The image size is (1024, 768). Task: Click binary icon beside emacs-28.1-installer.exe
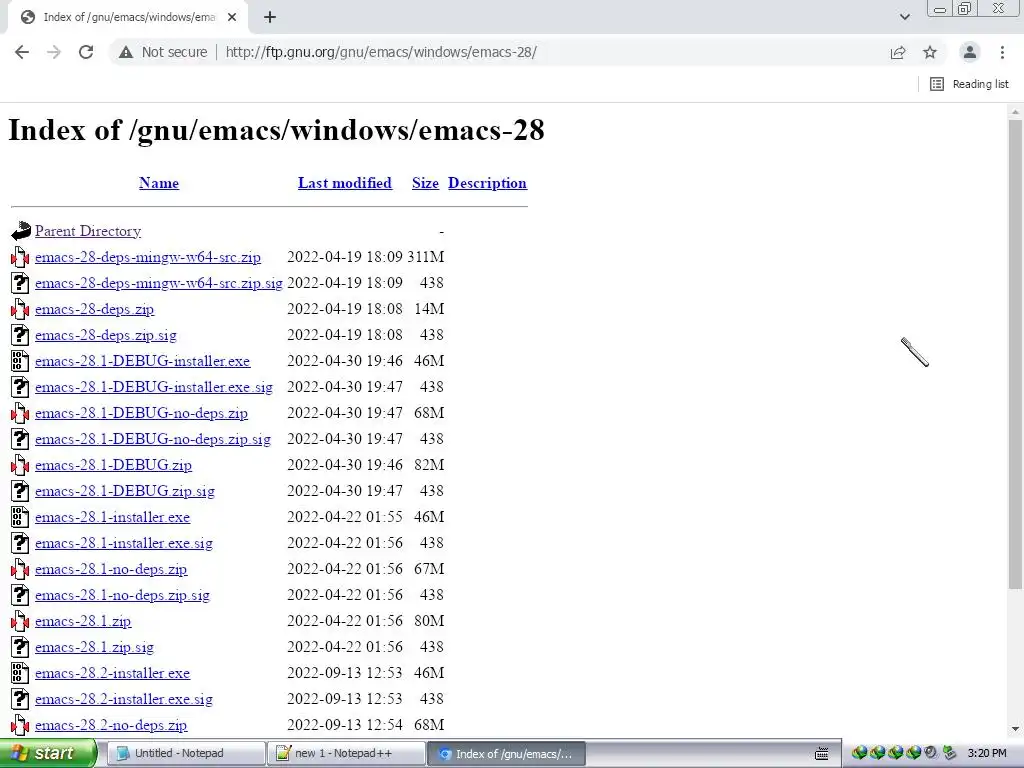(20, 517)
